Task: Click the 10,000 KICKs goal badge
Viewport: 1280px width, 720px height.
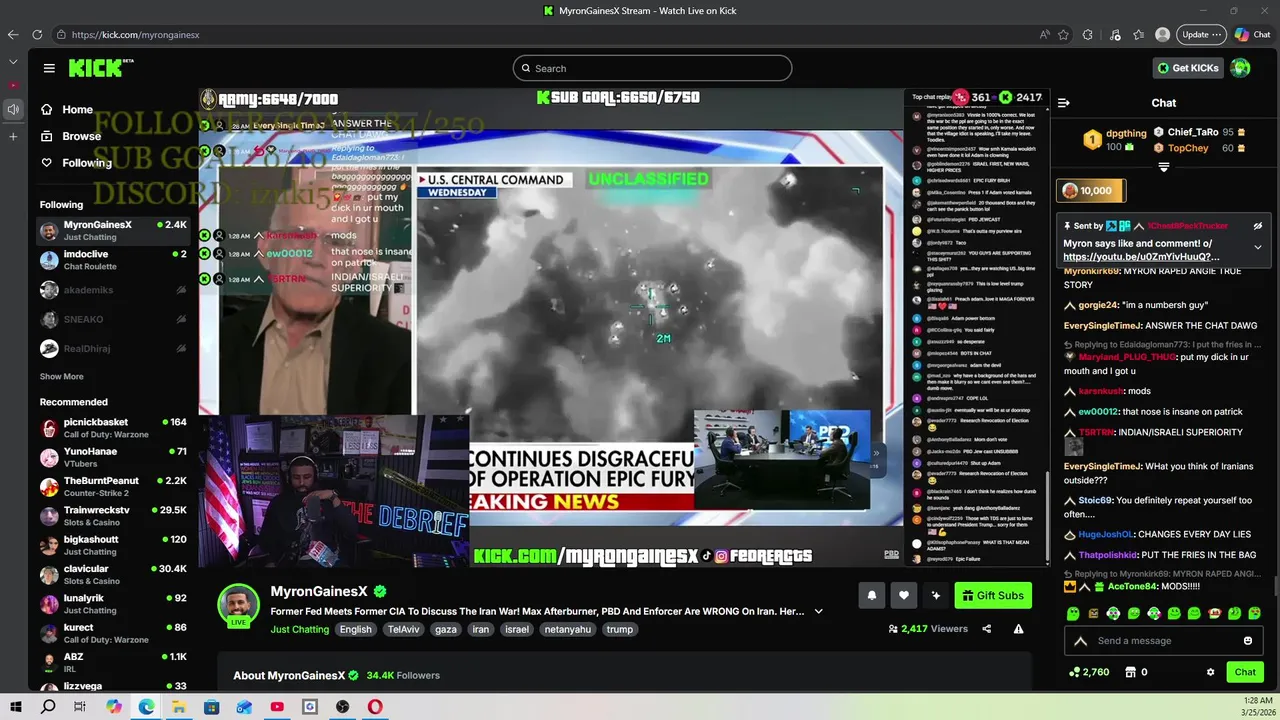Action: [1093, 191]
